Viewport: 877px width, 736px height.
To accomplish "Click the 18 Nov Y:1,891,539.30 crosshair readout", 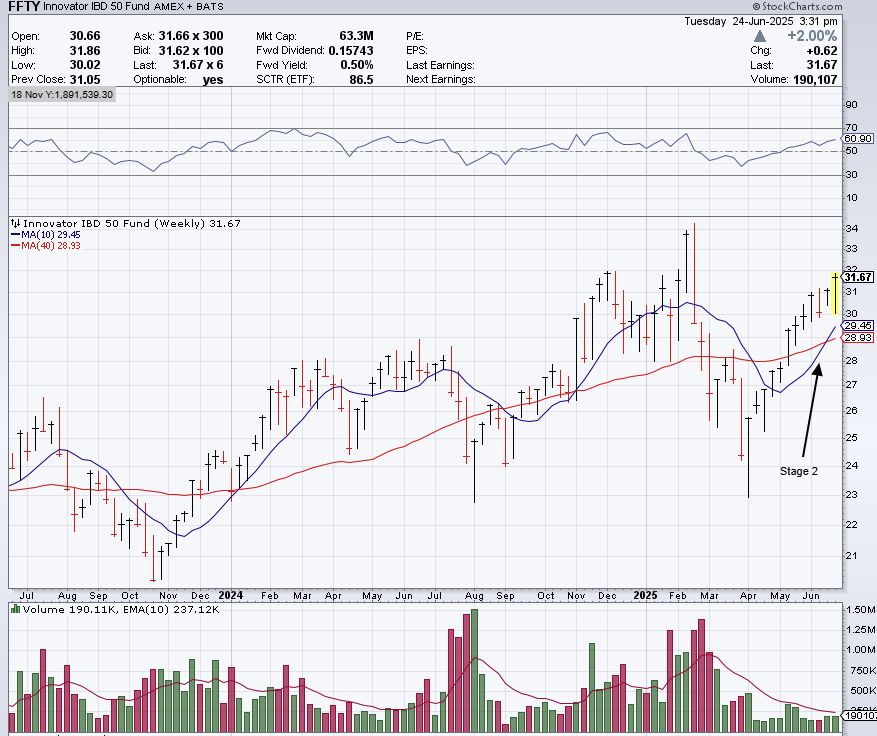I will 62,95.
